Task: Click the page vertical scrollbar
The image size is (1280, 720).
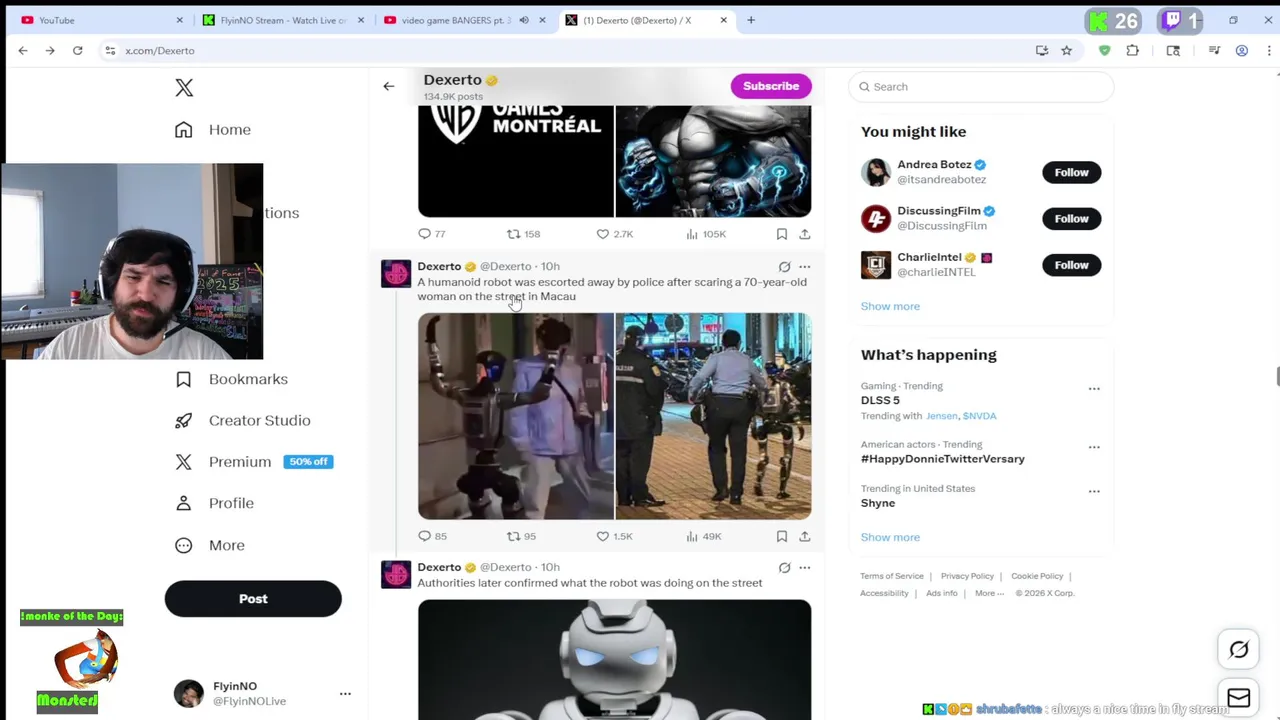Action: (x=1275, y=376)
